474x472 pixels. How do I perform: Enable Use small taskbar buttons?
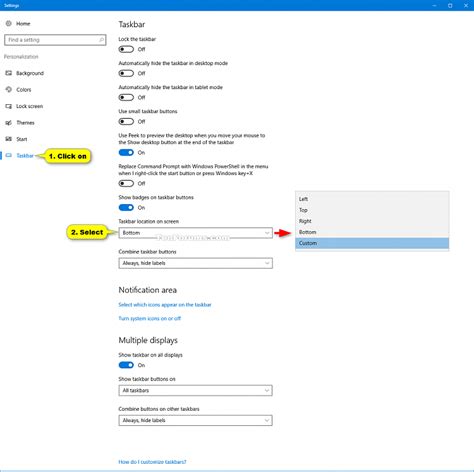[x=126, y=122]
